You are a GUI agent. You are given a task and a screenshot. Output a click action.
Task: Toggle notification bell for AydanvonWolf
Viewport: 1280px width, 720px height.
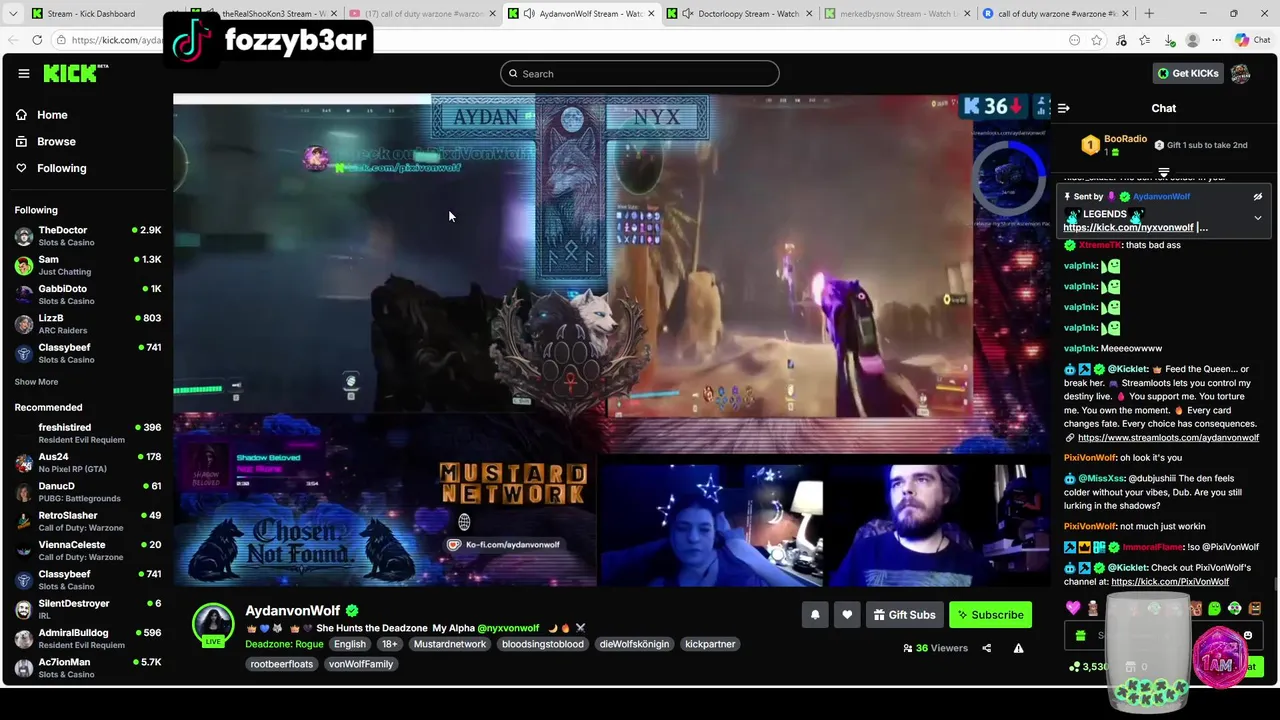point(815,615)
